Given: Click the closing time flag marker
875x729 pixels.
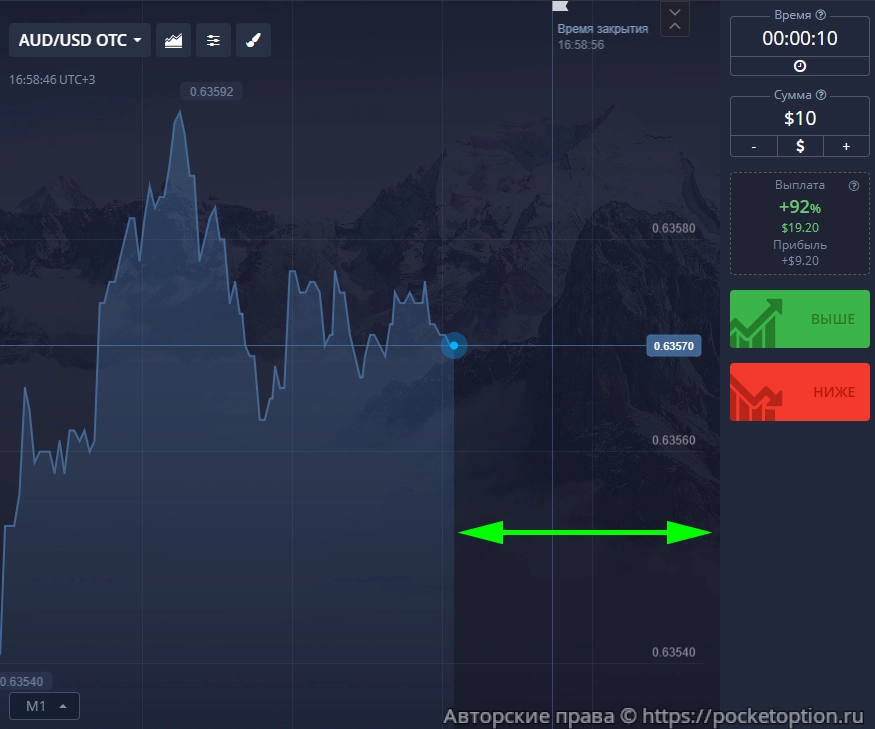Looking at the screenshot, I should pyautogui.click(x=559, y=7).
